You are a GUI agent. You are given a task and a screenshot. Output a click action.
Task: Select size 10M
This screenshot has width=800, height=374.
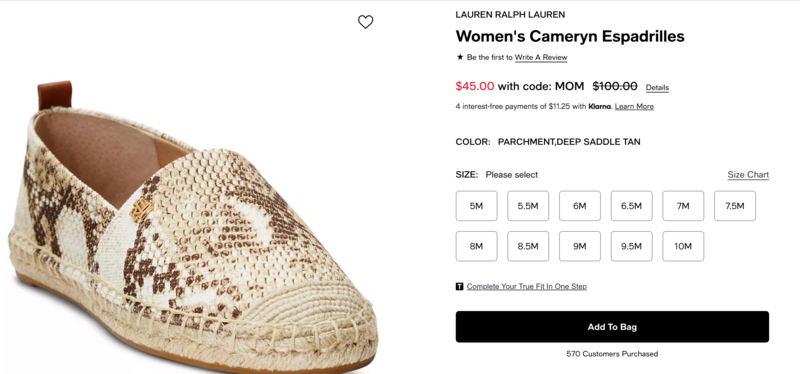(x=683, y=246)
